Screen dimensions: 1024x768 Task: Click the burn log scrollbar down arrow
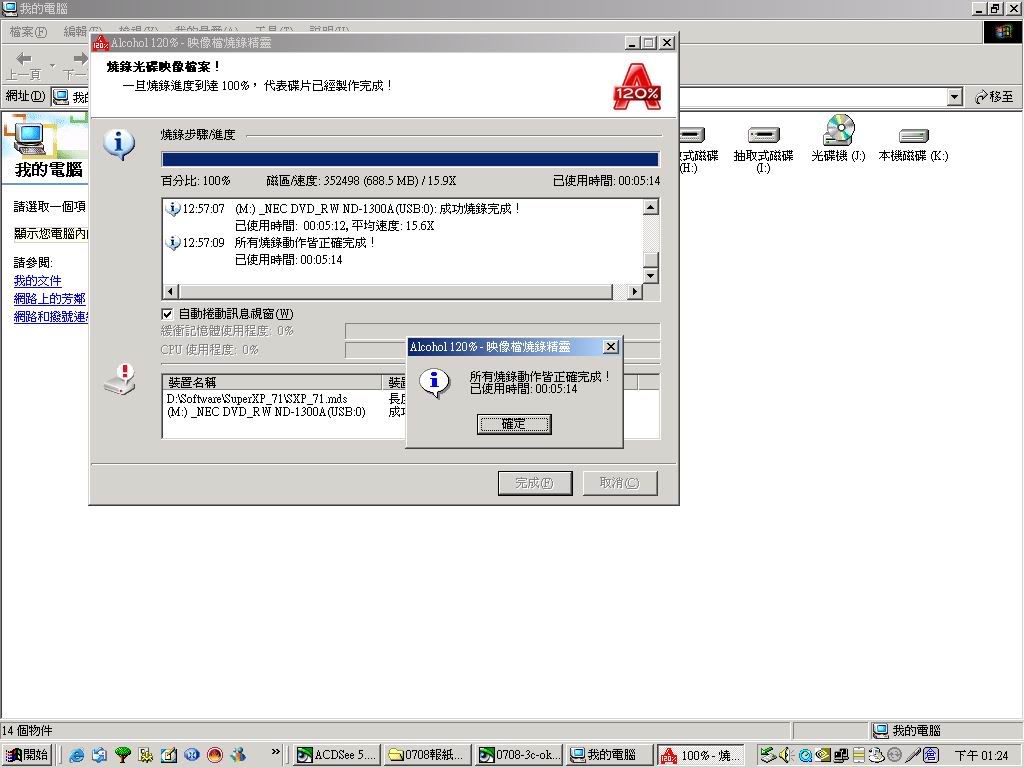click(x=650, y=276)
